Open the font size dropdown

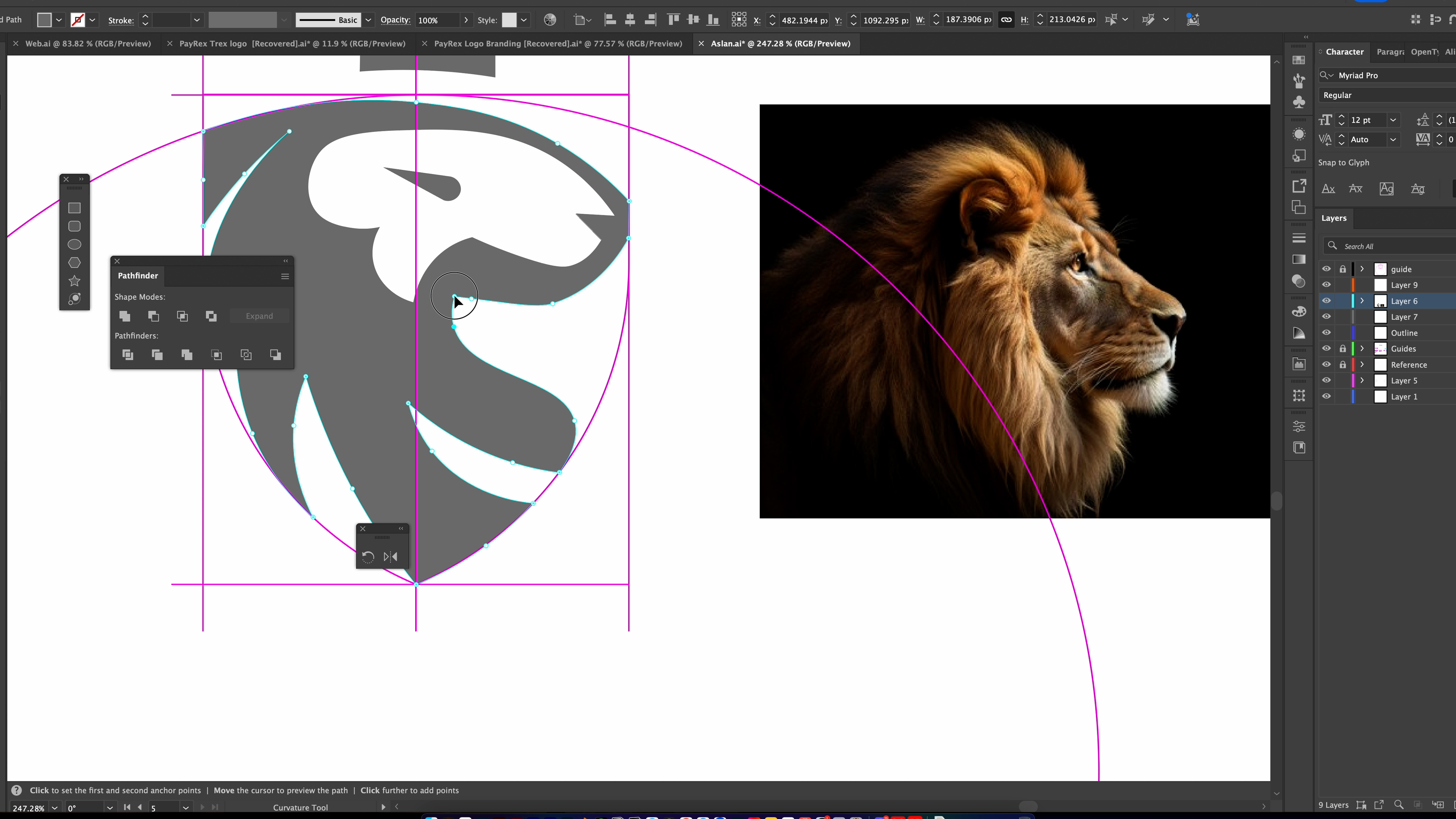pyautogui.click(x=1393, y=120)
